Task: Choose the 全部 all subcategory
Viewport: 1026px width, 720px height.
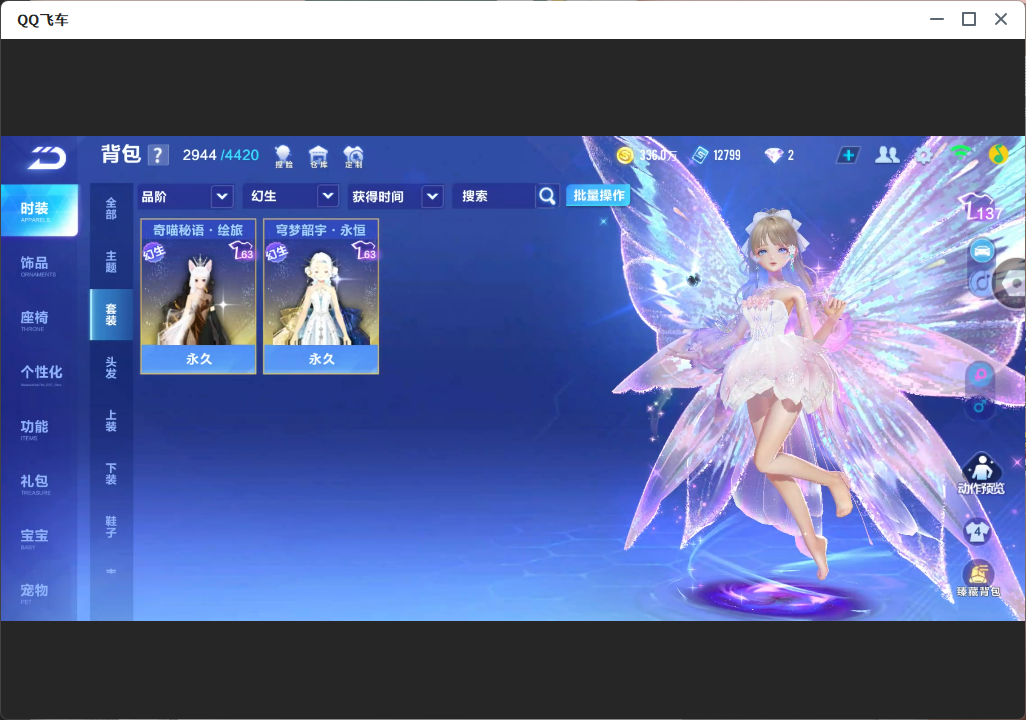Action: point(111,209)
